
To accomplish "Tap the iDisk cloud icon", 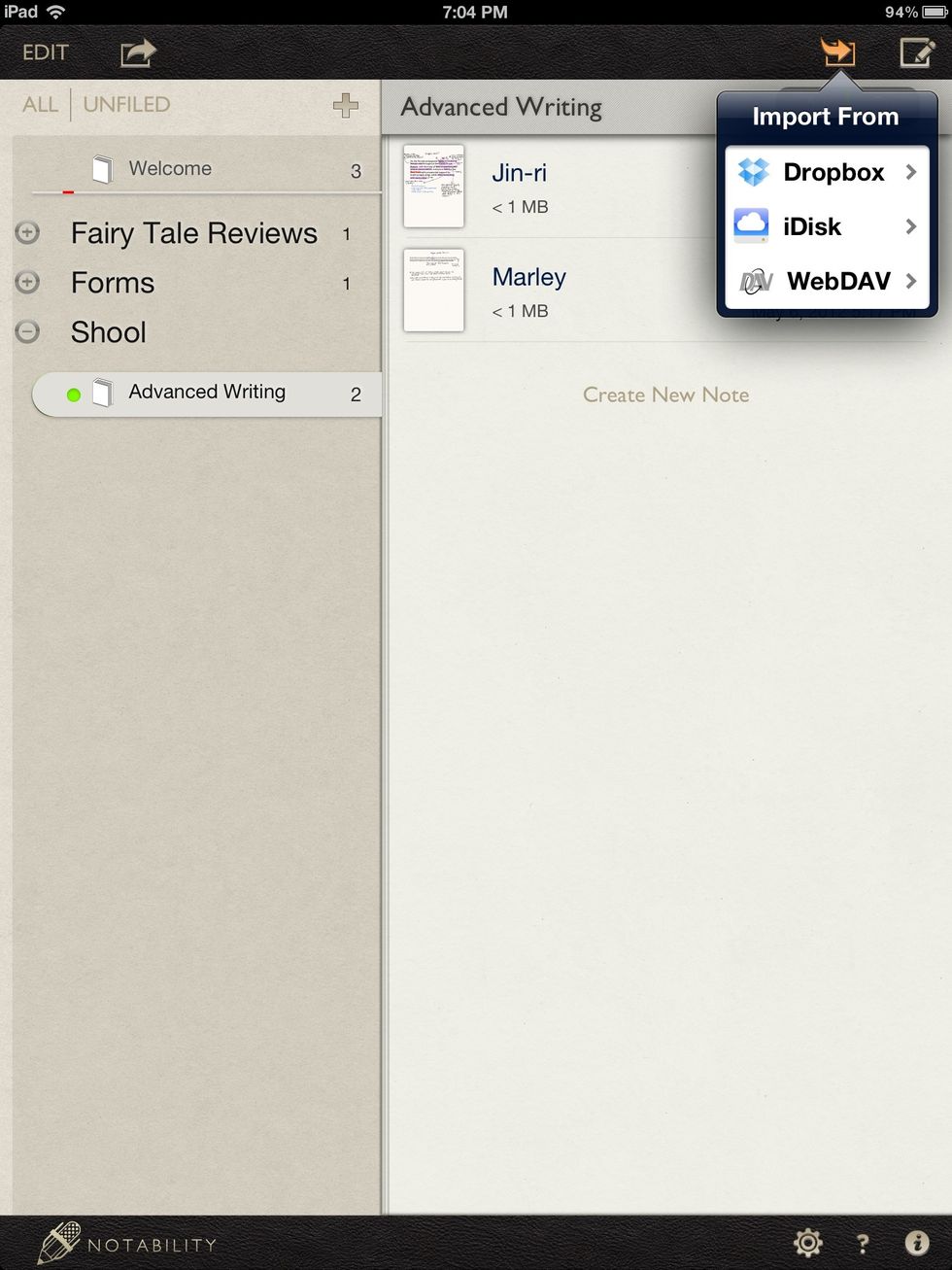I will [x=752, y=224].
